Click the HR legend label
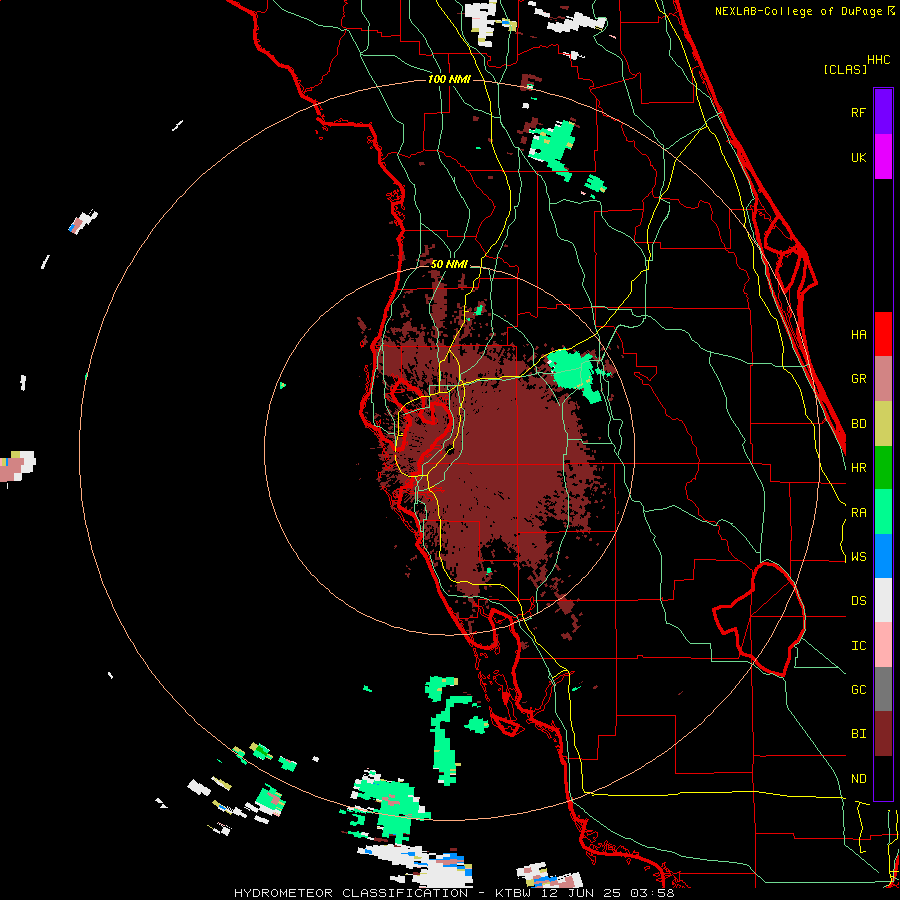The image size is (900, 900). [x=858, y=468]
